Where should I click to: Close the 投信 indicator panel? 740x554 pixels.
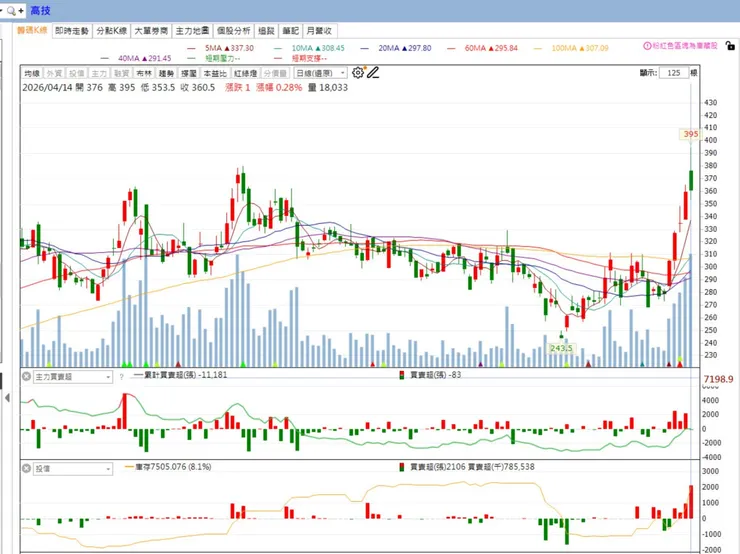click(x=26, y=468)
